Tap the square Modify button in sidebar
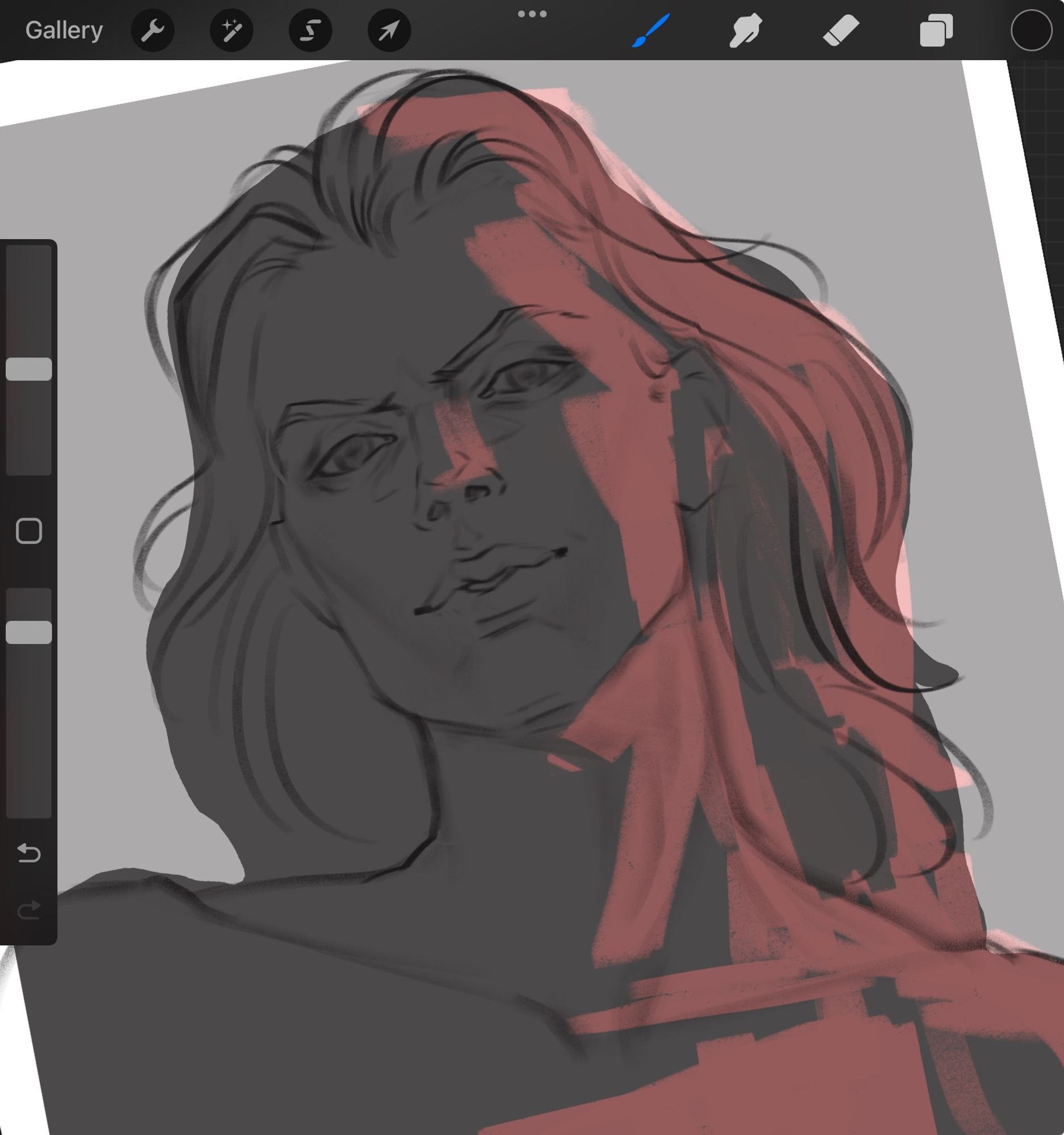The height and width of the screenshot is (1135, 1064). [x=28, y=531]
